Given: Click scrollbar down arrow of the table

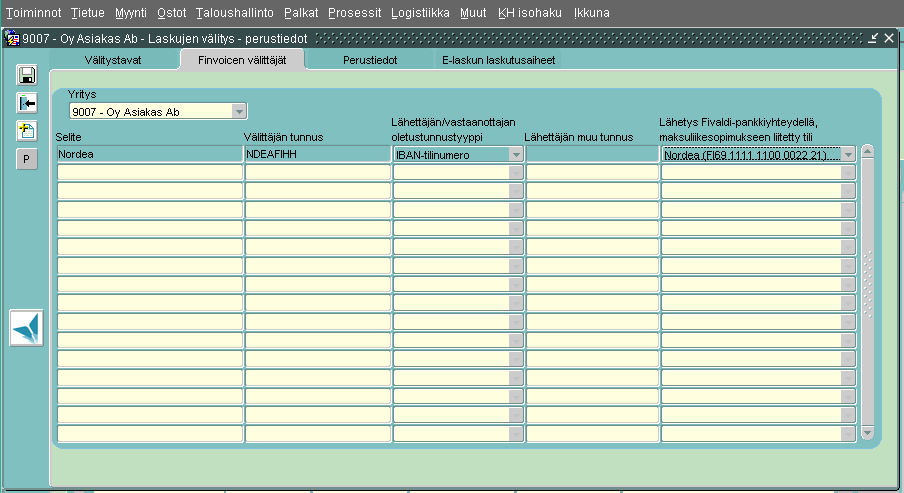Looking at the screenshot, I should tap(867, 433).
